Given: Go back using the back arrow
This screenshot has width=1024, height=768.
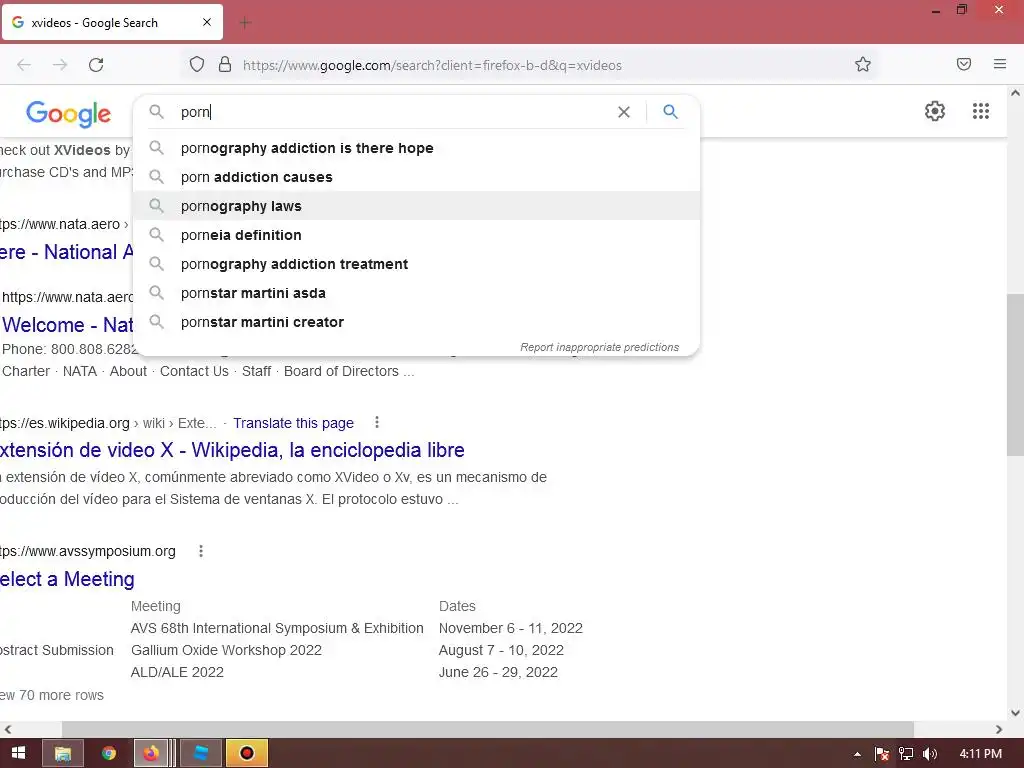Looking at the screenshot, I should click(x=24, y=65).
